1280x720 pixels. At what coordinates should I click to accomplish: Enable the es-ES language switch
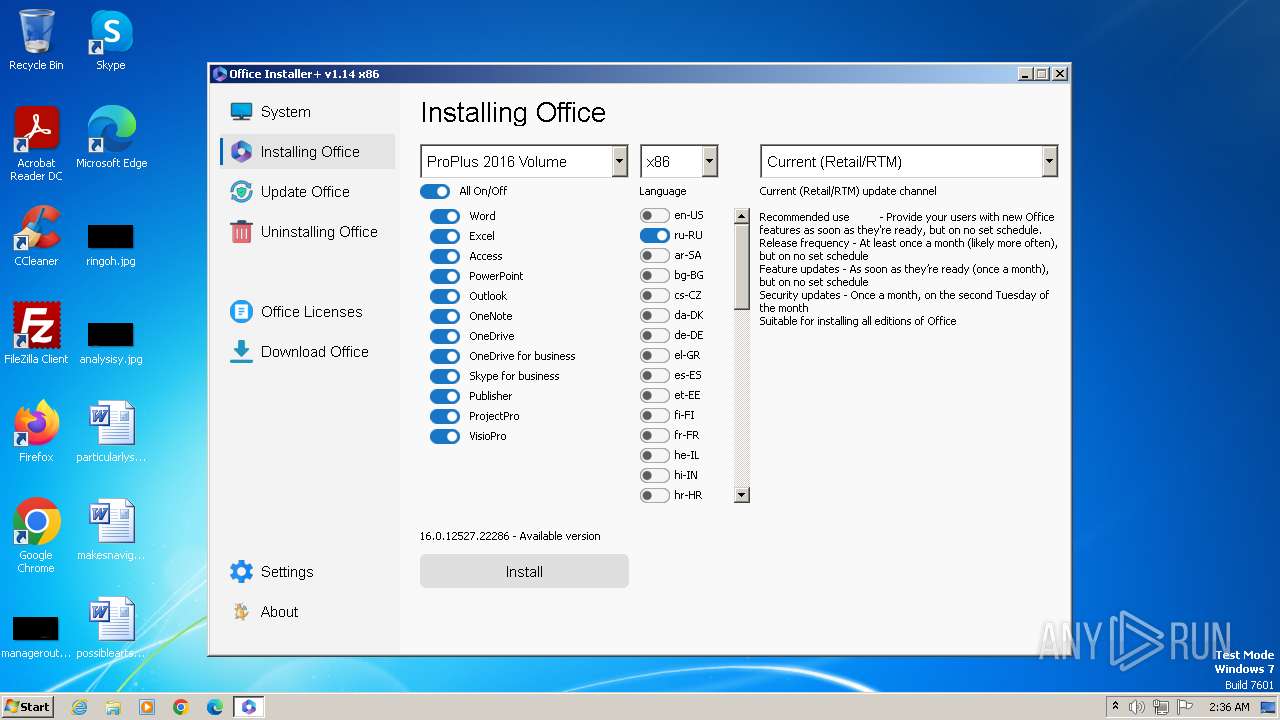[655, 375]
